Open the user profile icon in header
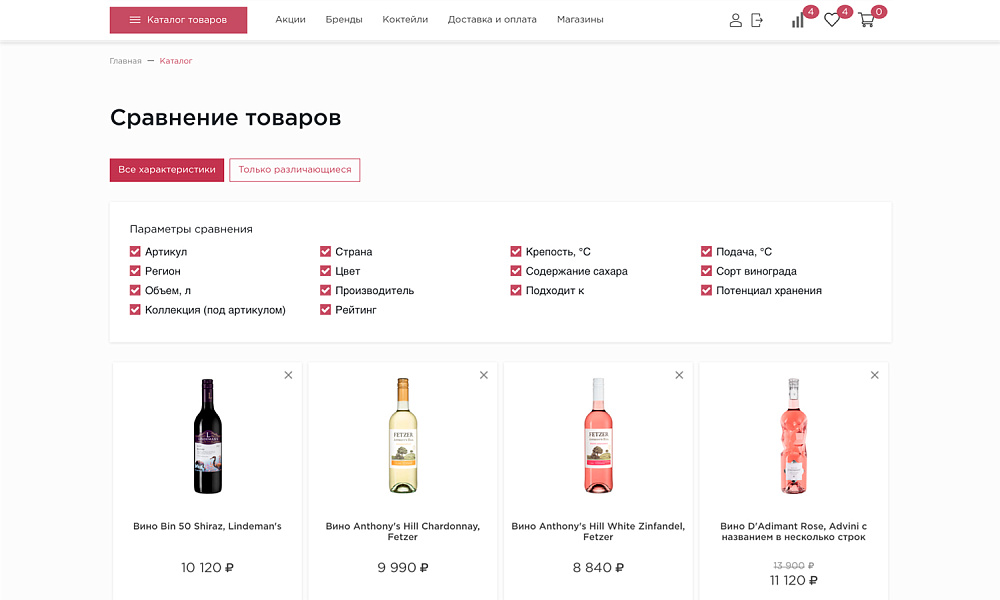 [736, 20]
